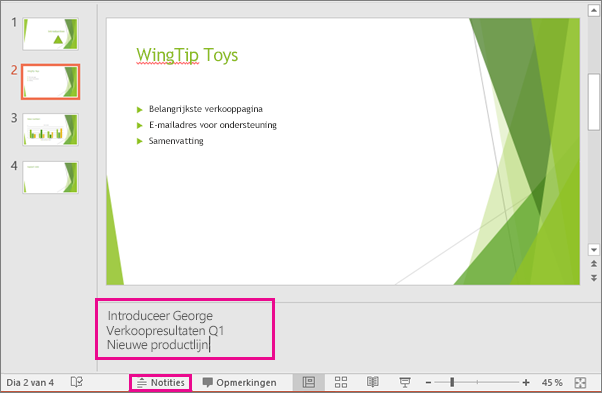Screen dimensions: 602x393
Task: Click the scrollbar up arrow
Action: click(x=594, y=11)
